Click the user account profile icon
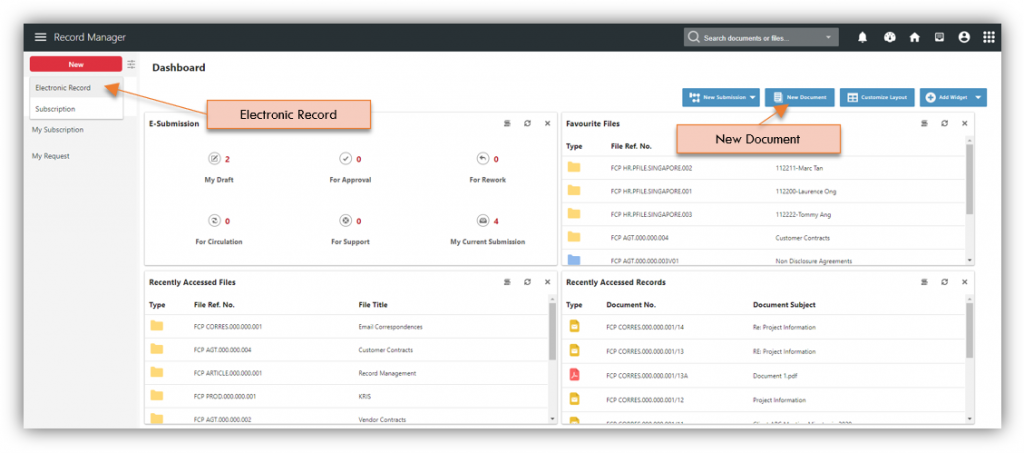The image size is (1024, 453). [964, 37]
